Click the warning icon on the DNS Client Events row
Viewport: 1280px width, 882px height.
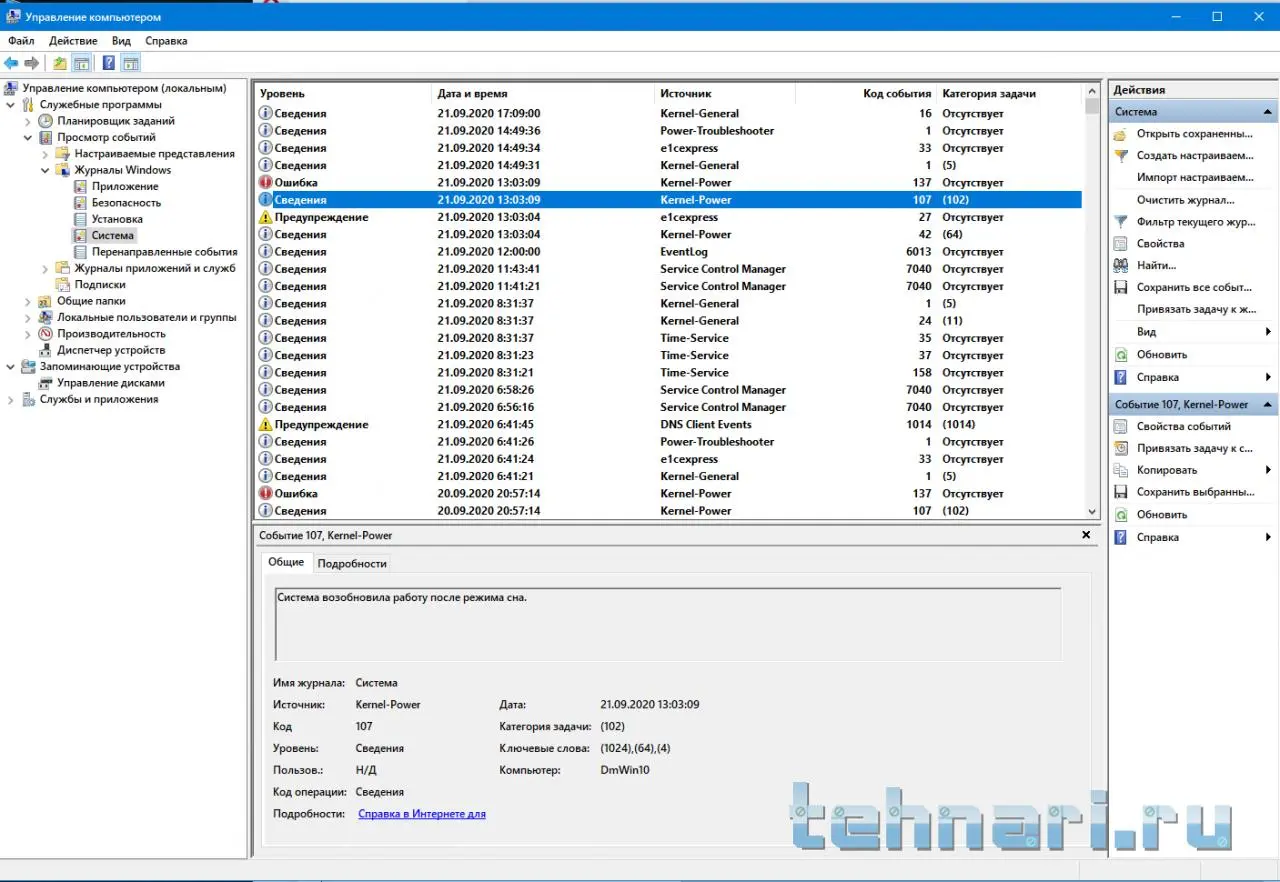(265, 425)
